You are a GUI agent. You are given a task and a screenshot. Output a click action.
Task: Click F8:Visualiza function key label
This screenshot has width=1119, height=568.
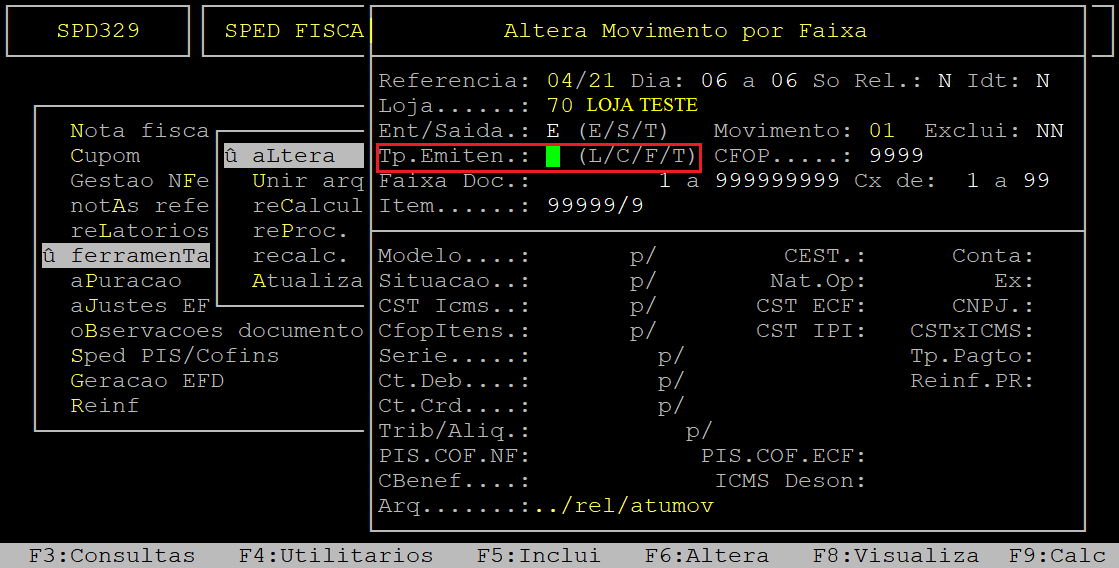(896, 556)
